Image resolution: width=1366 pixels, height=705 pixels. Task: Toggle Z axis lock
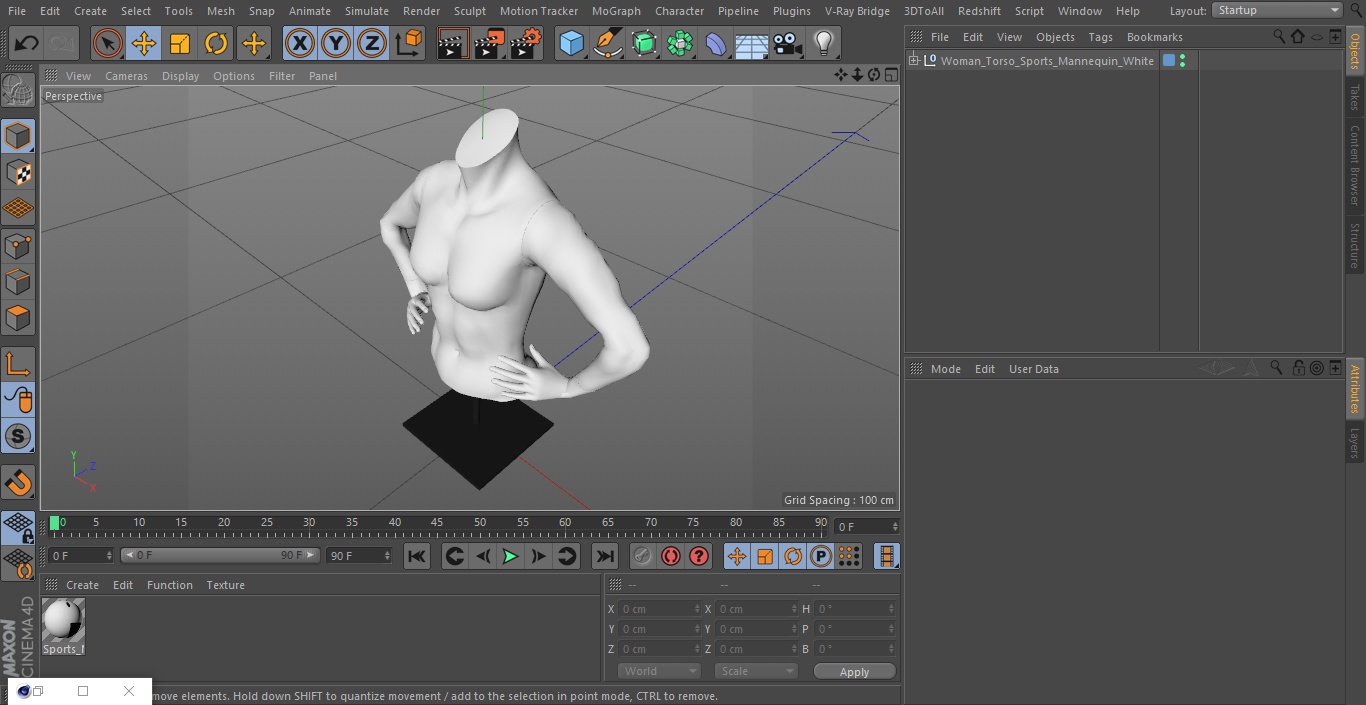[x=372, y=44]
